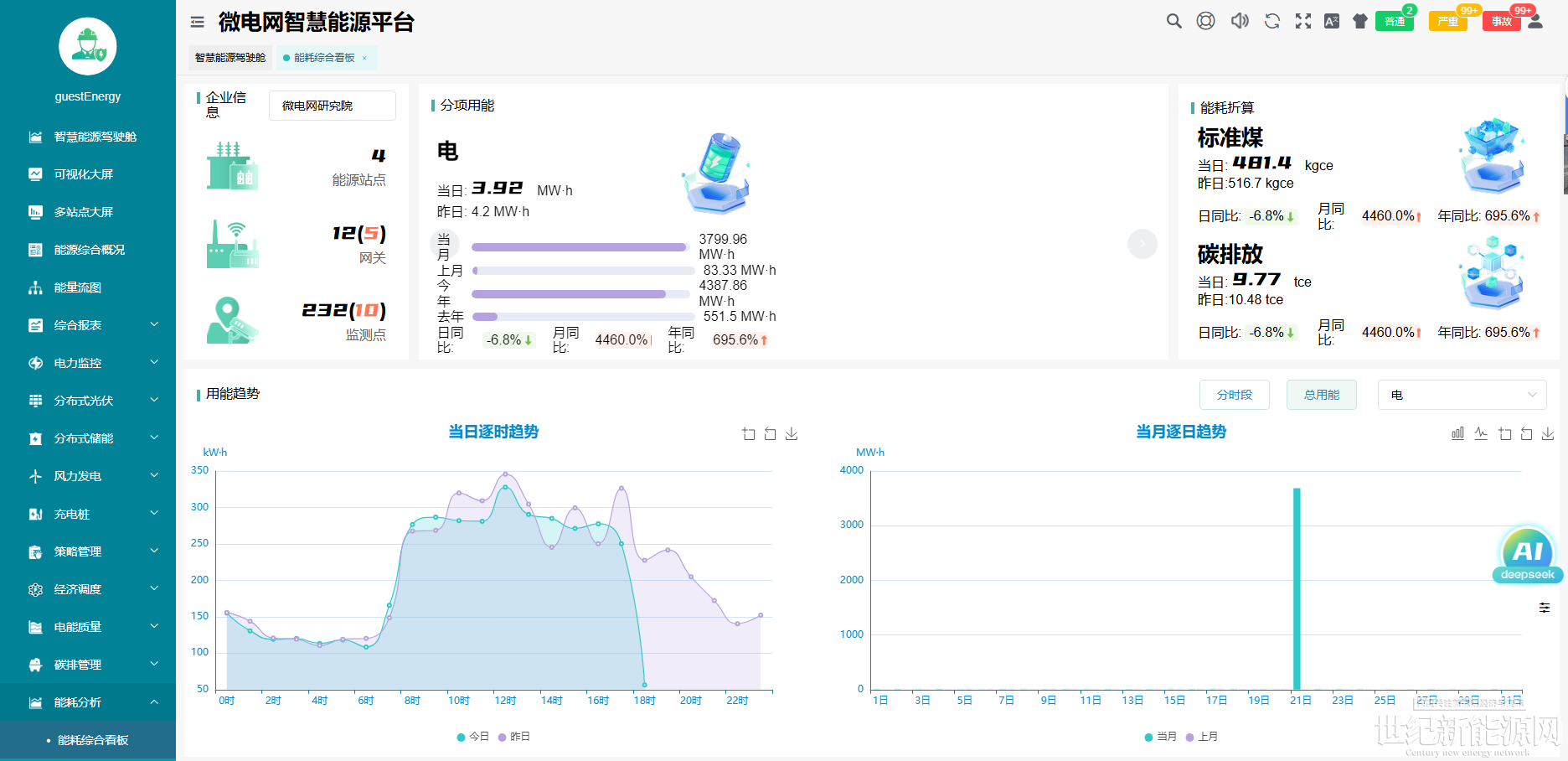Switch to the 智慧能源驾驶舱 tab
Image resolution: width=1568 pixels, height=761 pixels.
click(230, 58)
